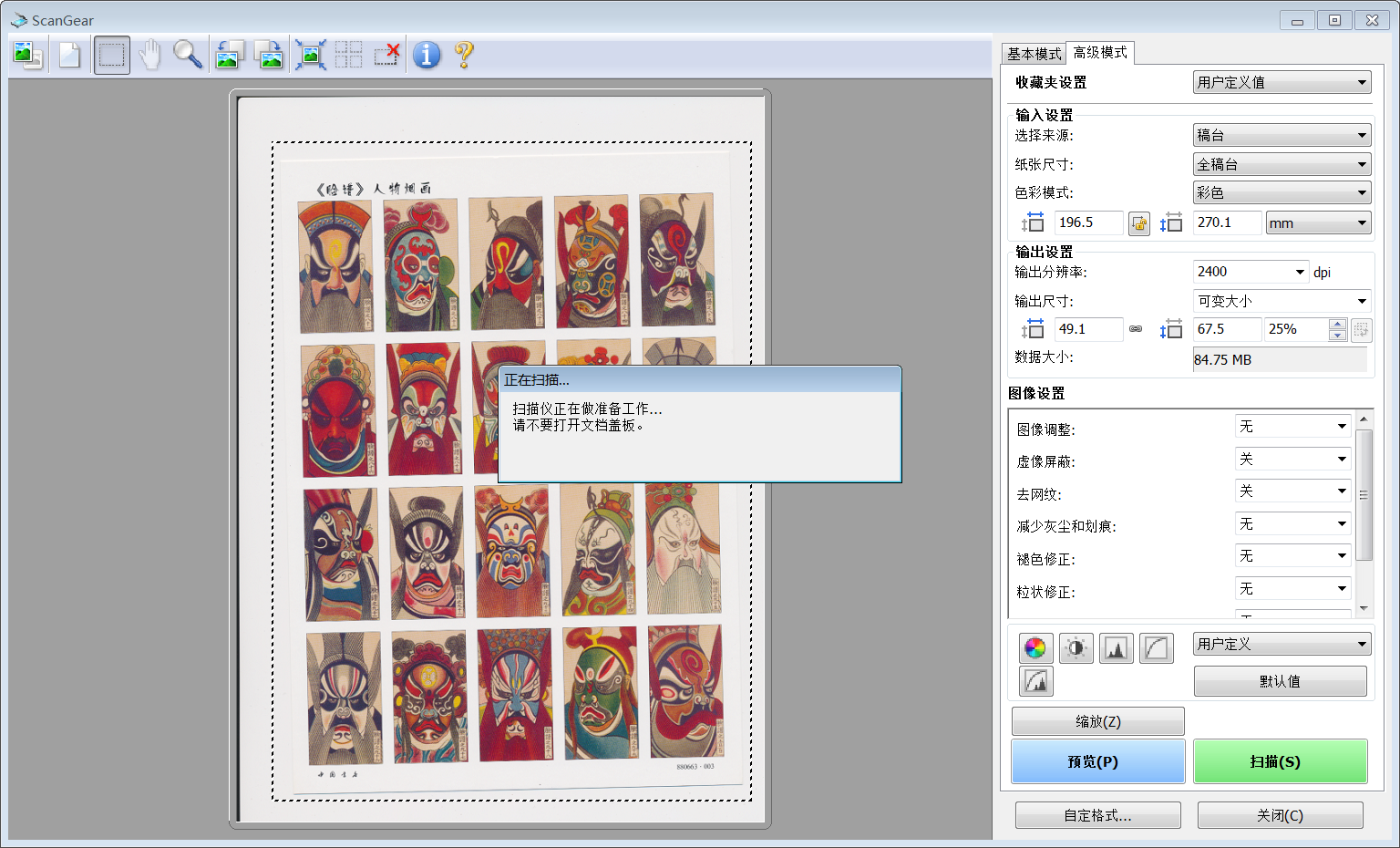Open the histogram tool
Viewport: 1400px width, 848px height.
click(1116, 648)
